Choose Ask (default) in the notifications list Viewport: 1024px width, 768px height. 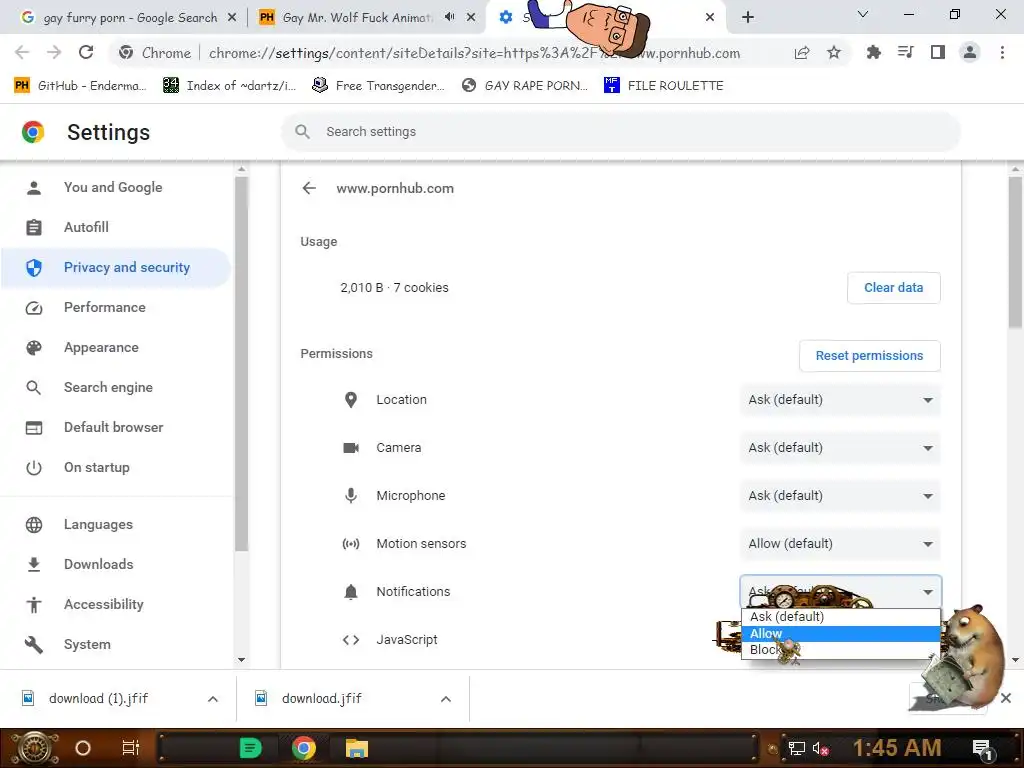tap(840, 616)
